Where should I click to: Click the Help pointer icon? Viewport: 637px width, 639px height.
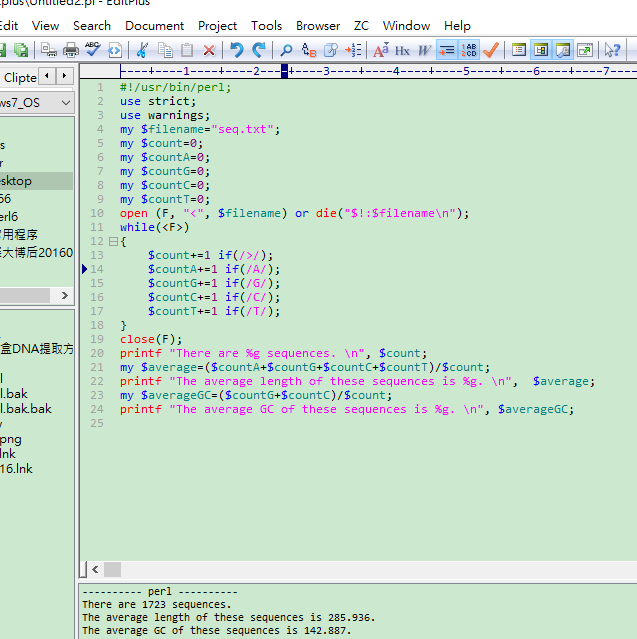[612, 50]
